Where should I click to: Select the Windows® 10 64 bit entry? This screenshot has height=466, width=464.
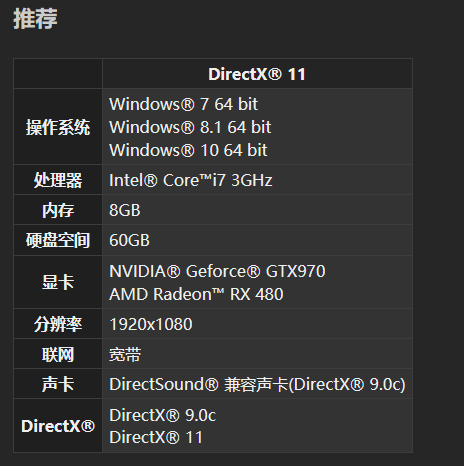point(188,150)
